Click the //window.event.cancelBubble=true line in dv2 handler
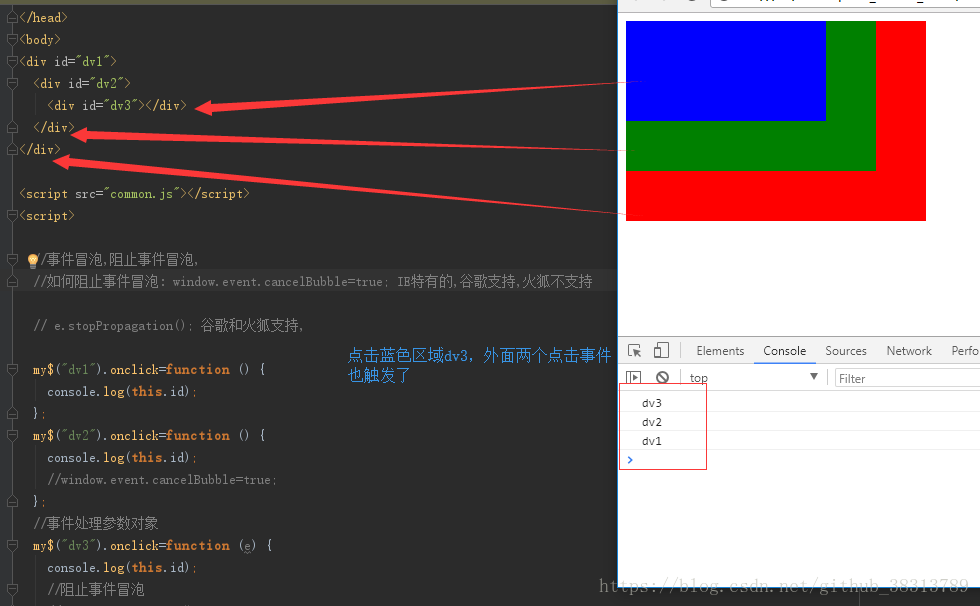Image resolution: width=980 pixels, height=606 pixels. pos(162,480)
